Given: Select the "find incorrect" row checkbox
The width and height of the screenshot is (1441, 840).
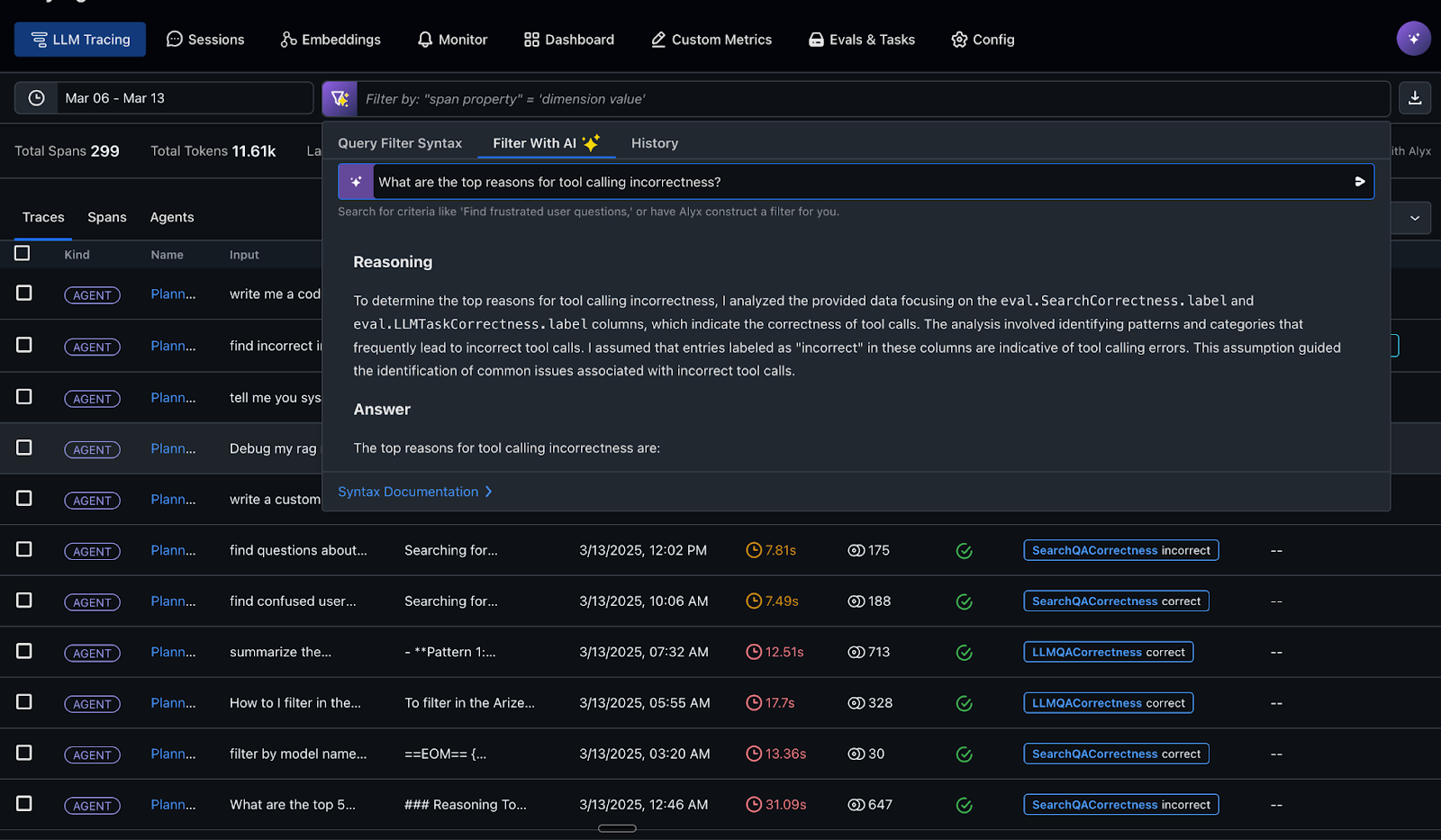Looking at the screenshot, I should click(24, 345).
